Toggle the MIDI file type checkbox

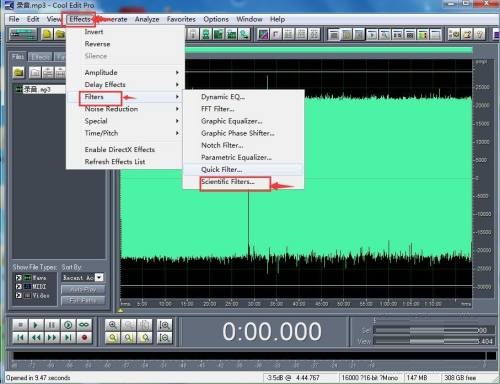tap(19, 286)
